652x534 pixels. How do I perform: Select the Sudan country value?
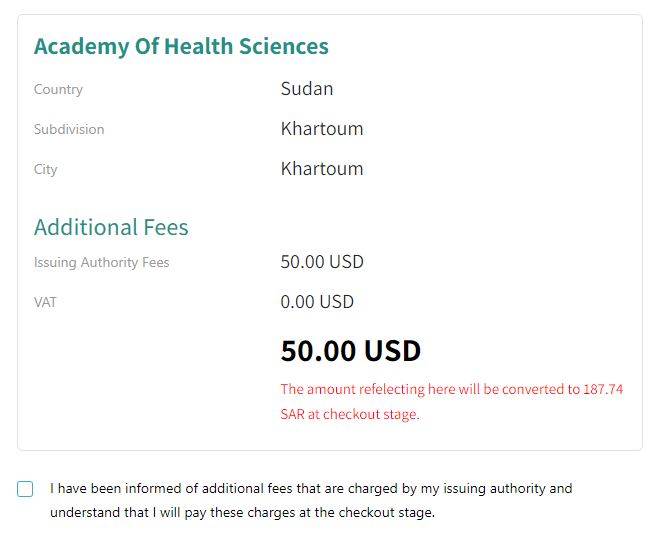[307, 89]
